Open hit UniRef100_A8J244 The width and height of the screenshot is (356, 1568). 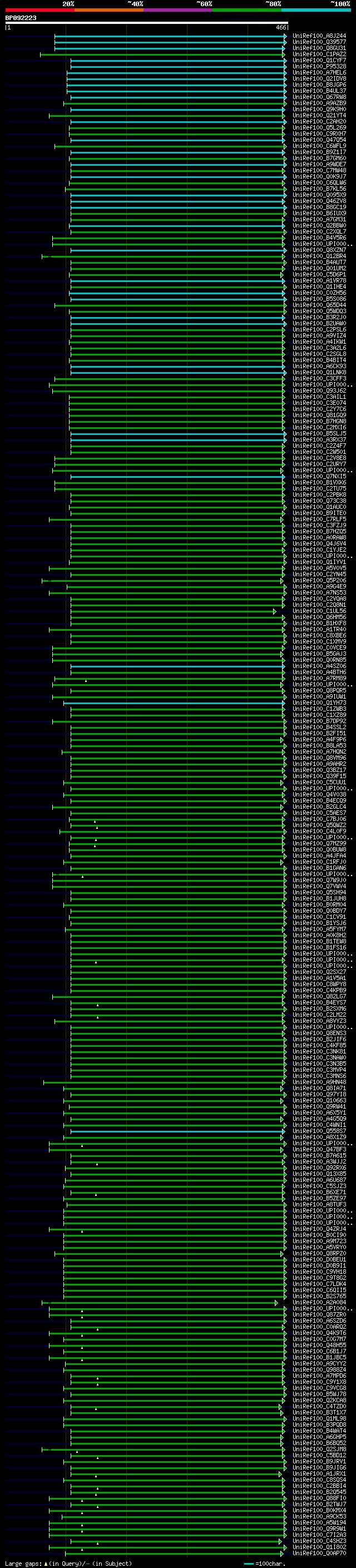tap(319, 36)
